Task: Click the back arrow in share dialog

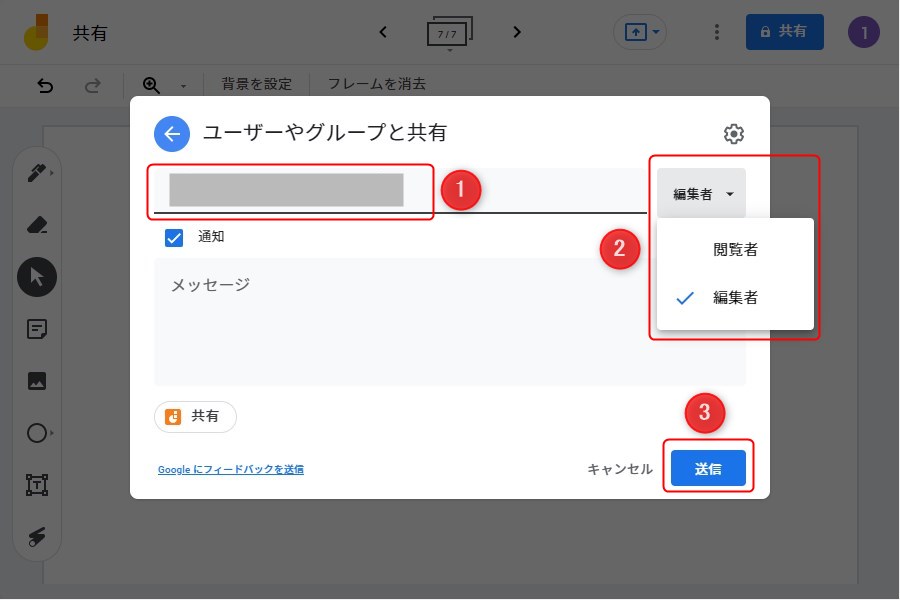Action: (x=172, y=134)
